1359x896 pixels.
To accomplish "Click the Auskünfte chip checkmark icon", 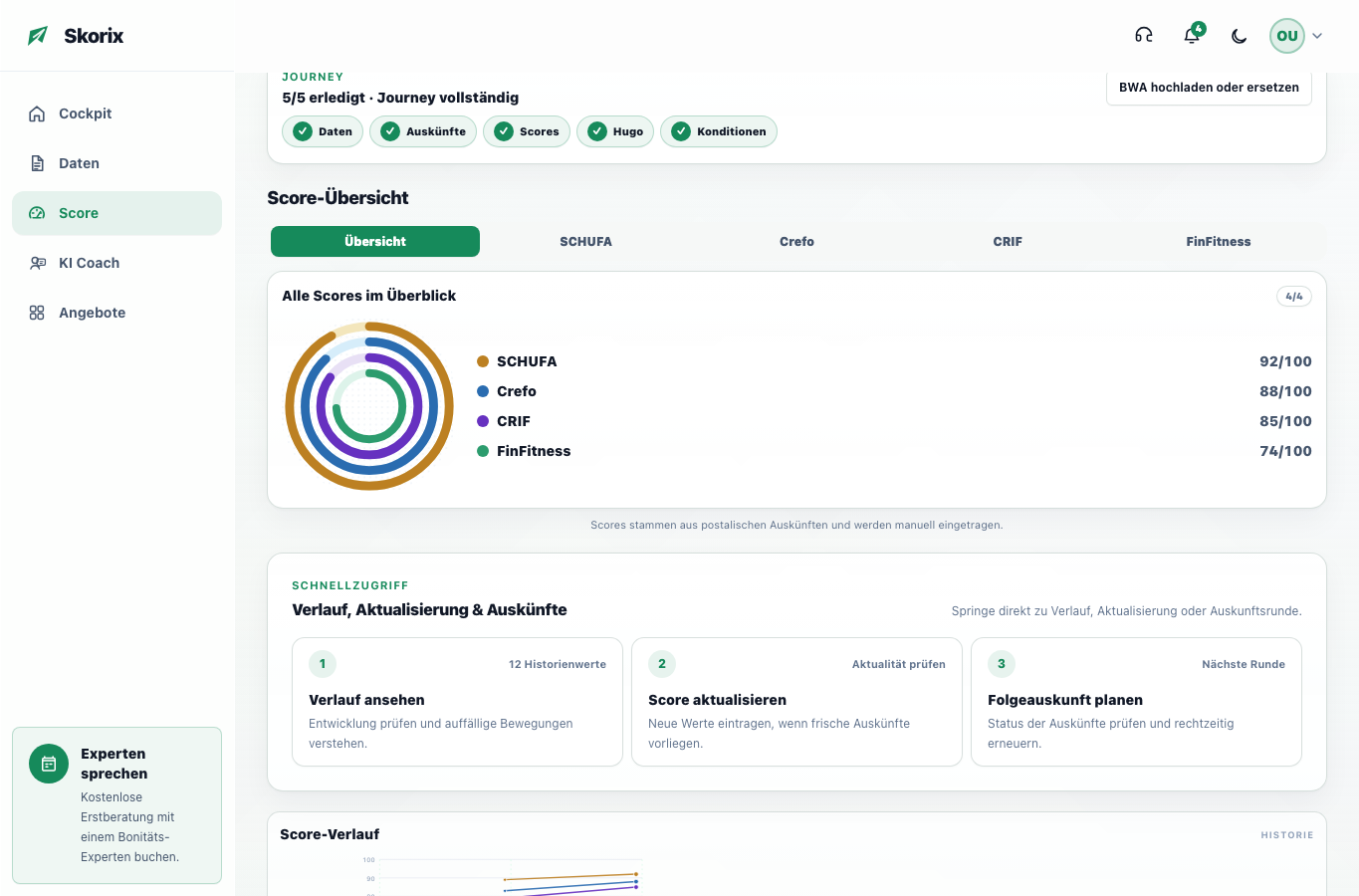I will pyautogui.click(x=390, y=131).
